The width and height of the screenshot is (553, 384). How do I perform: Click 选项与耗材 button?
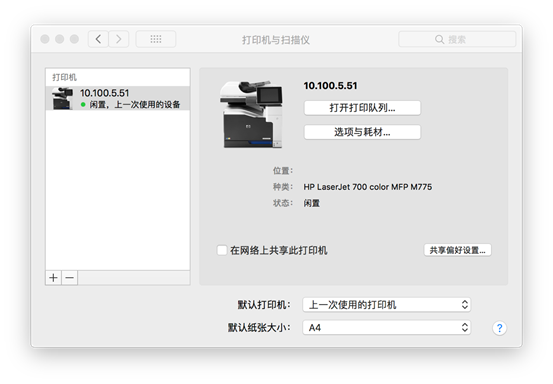362,132
